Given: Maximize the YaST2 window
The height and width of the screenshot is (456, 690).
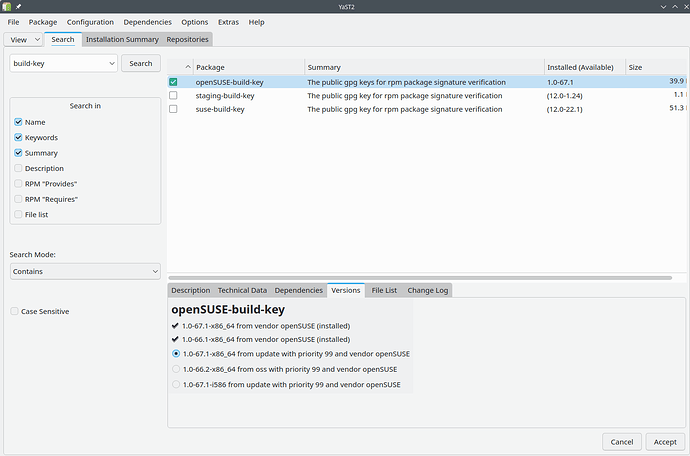Looking at the screenshot, I should (675, 7).
